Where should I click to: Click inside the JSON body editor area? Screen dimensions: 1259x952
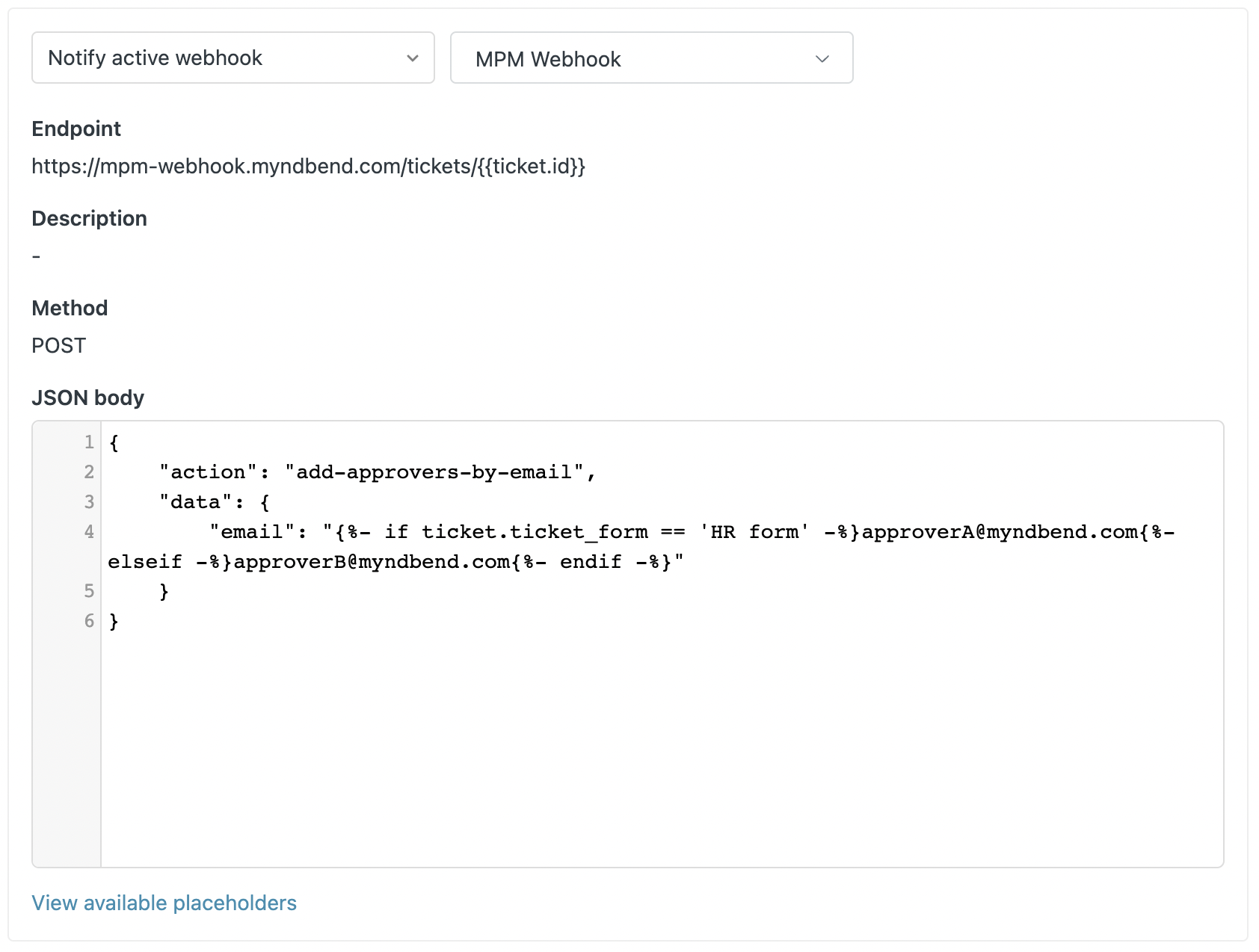pos(662,643)
